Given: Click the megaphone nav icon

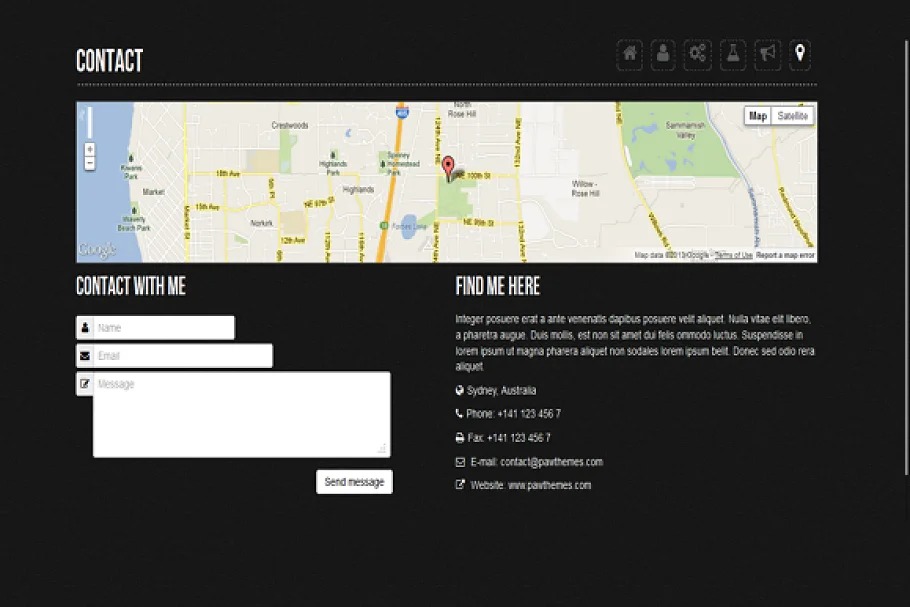Looking at the screenshot, I should pyautogui.click(x=767, y=55).
